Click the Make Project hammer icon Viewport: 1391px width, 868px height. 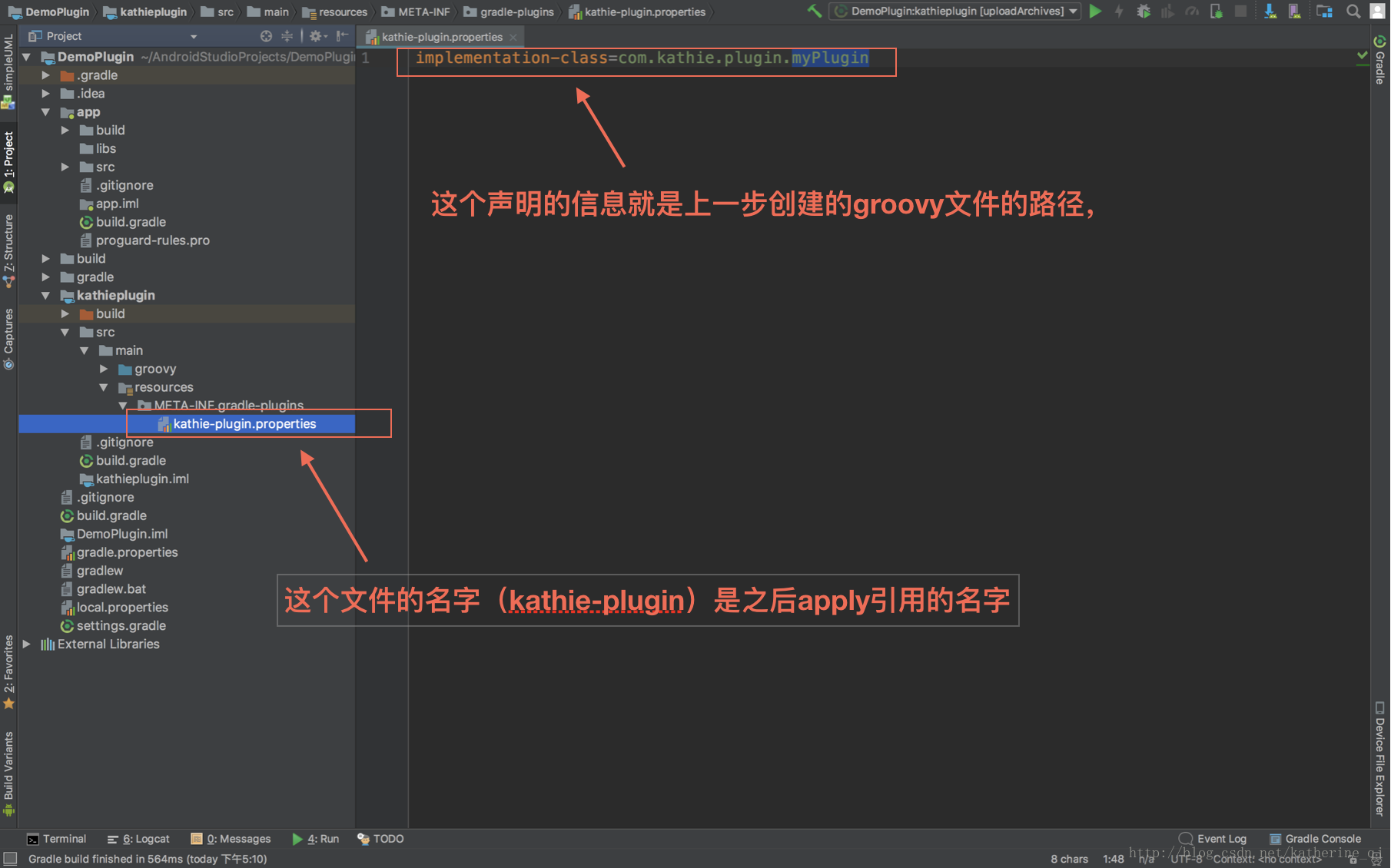(x=815, y=11)
